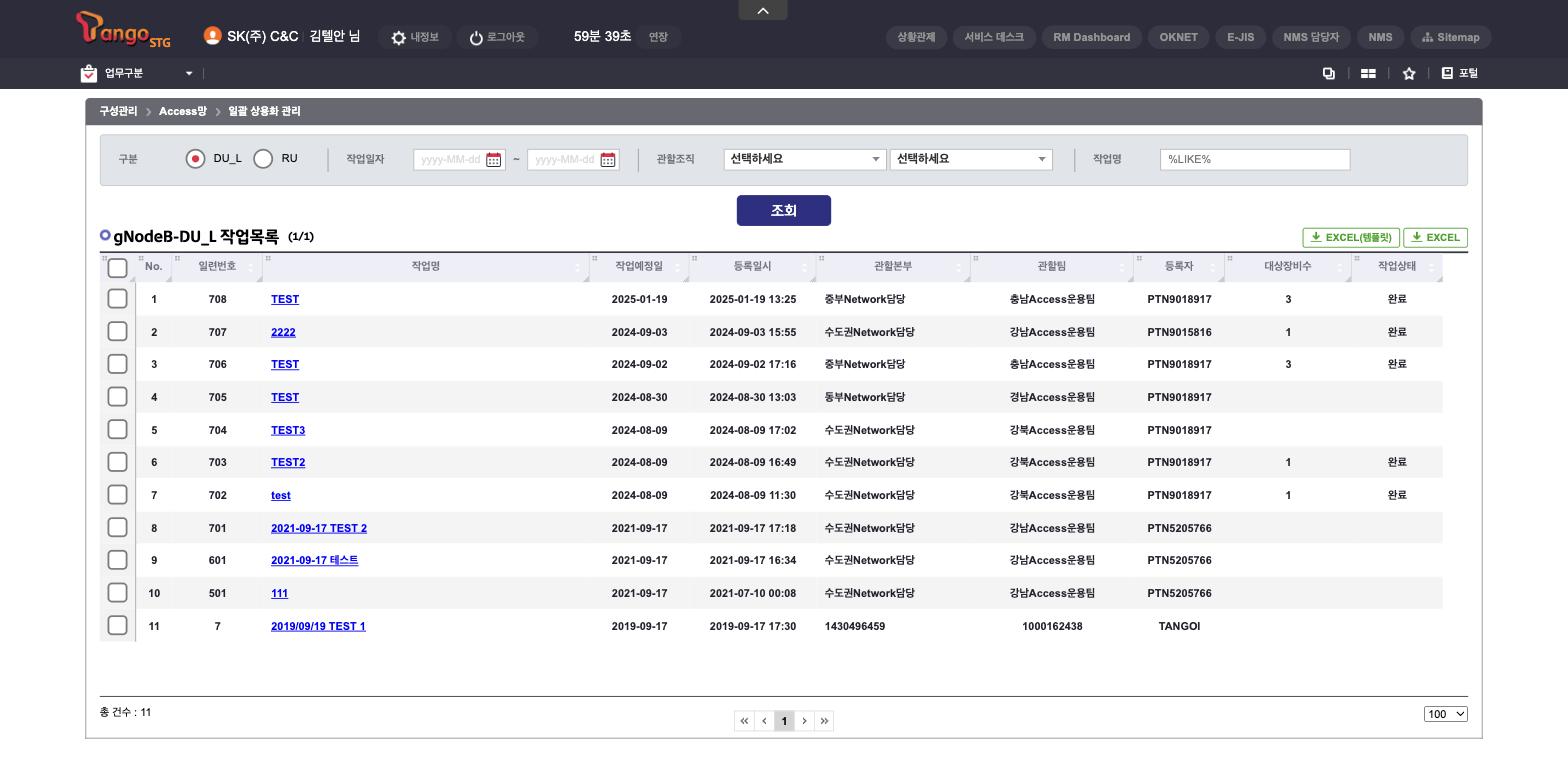Focus the end date input field
Screen dimensions: 1568x772
coord(564,160)
